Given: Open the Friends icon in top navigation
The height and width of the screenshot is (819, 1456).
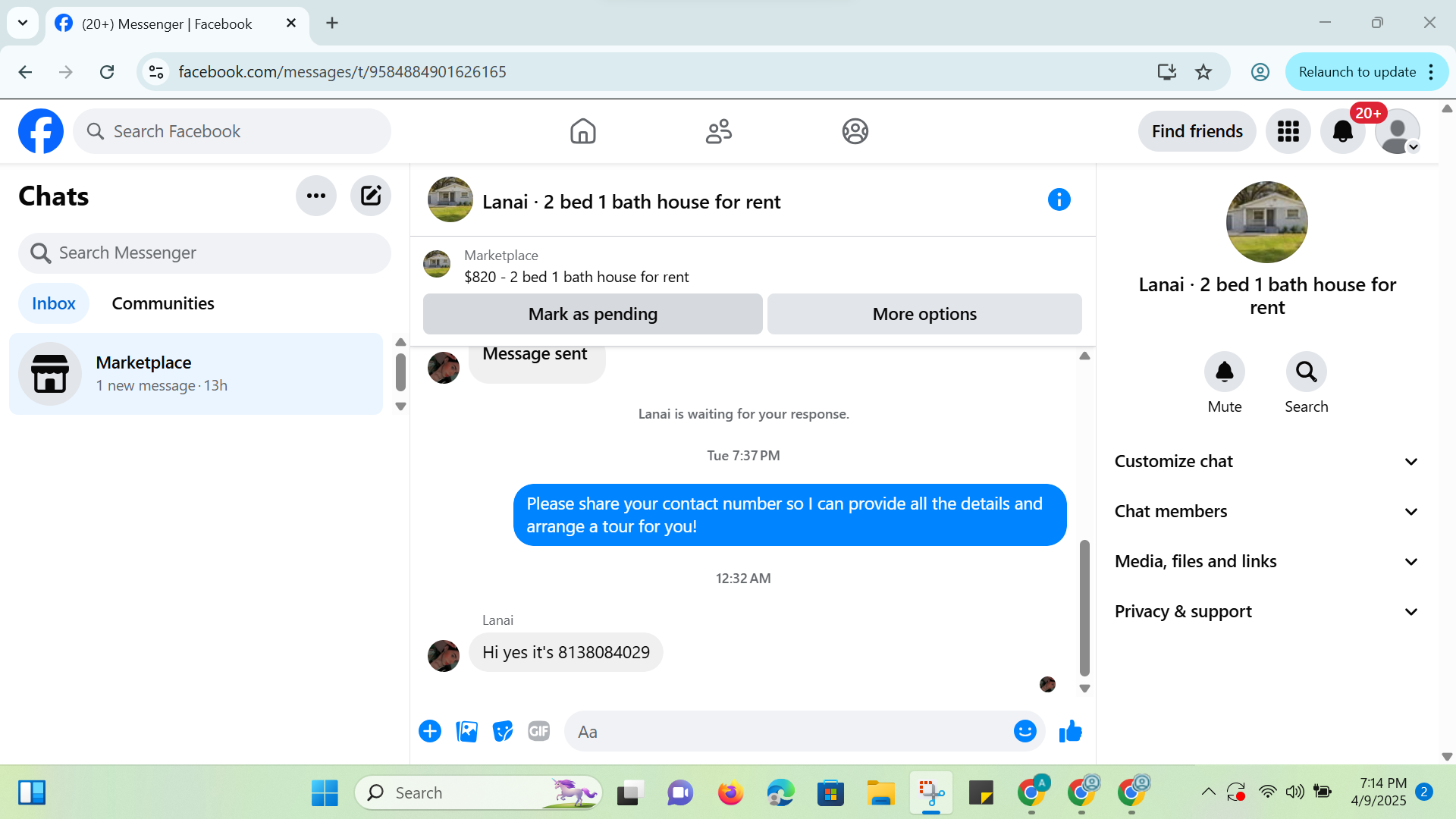Looking at the screenshot, I should (x=719, y=131).
